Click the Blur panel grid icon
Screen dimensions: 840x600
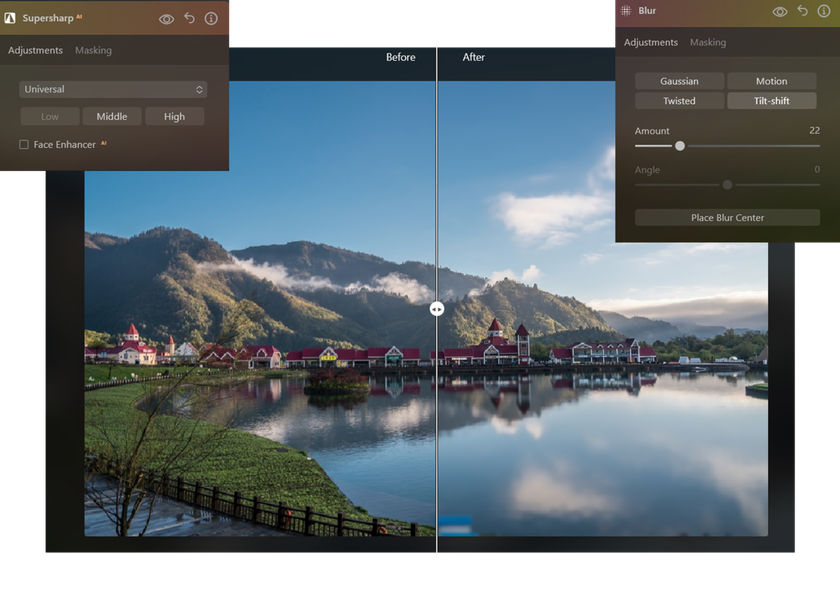pyautogui.click(x=625, y=11)
